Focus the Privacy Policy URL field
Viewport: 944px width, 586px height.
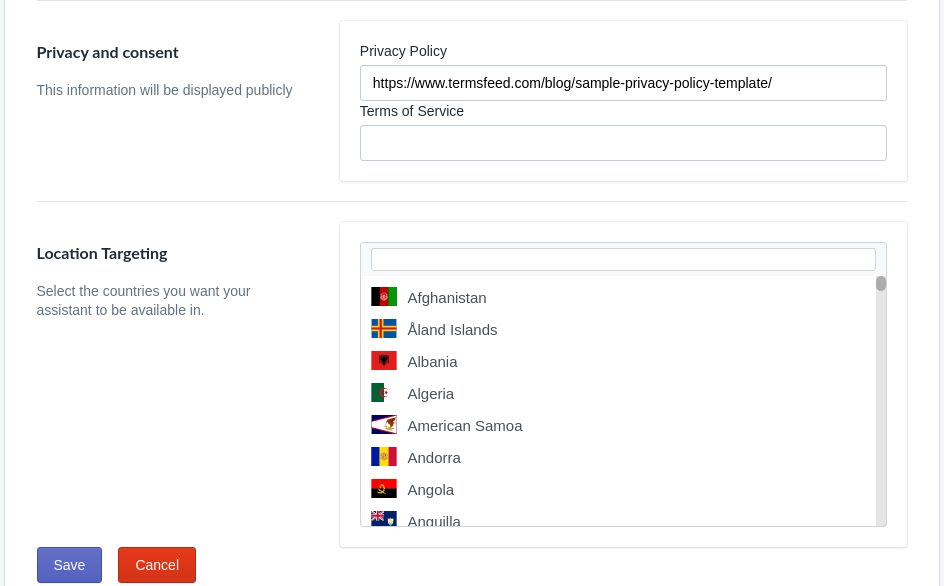click(x=623, y=83)
